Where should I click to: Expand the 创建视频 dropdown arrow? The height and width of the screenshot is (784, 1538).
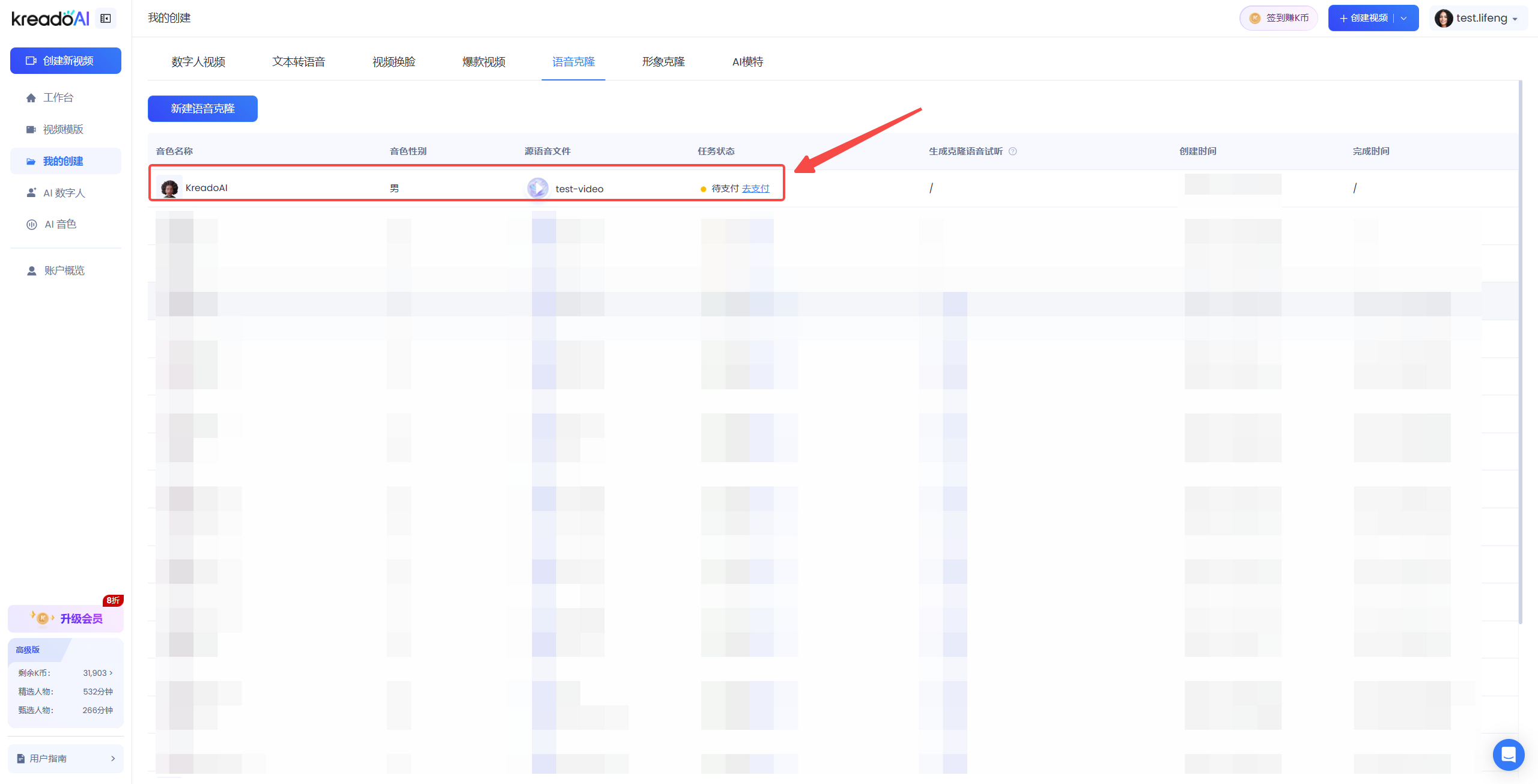(1404, 18)
